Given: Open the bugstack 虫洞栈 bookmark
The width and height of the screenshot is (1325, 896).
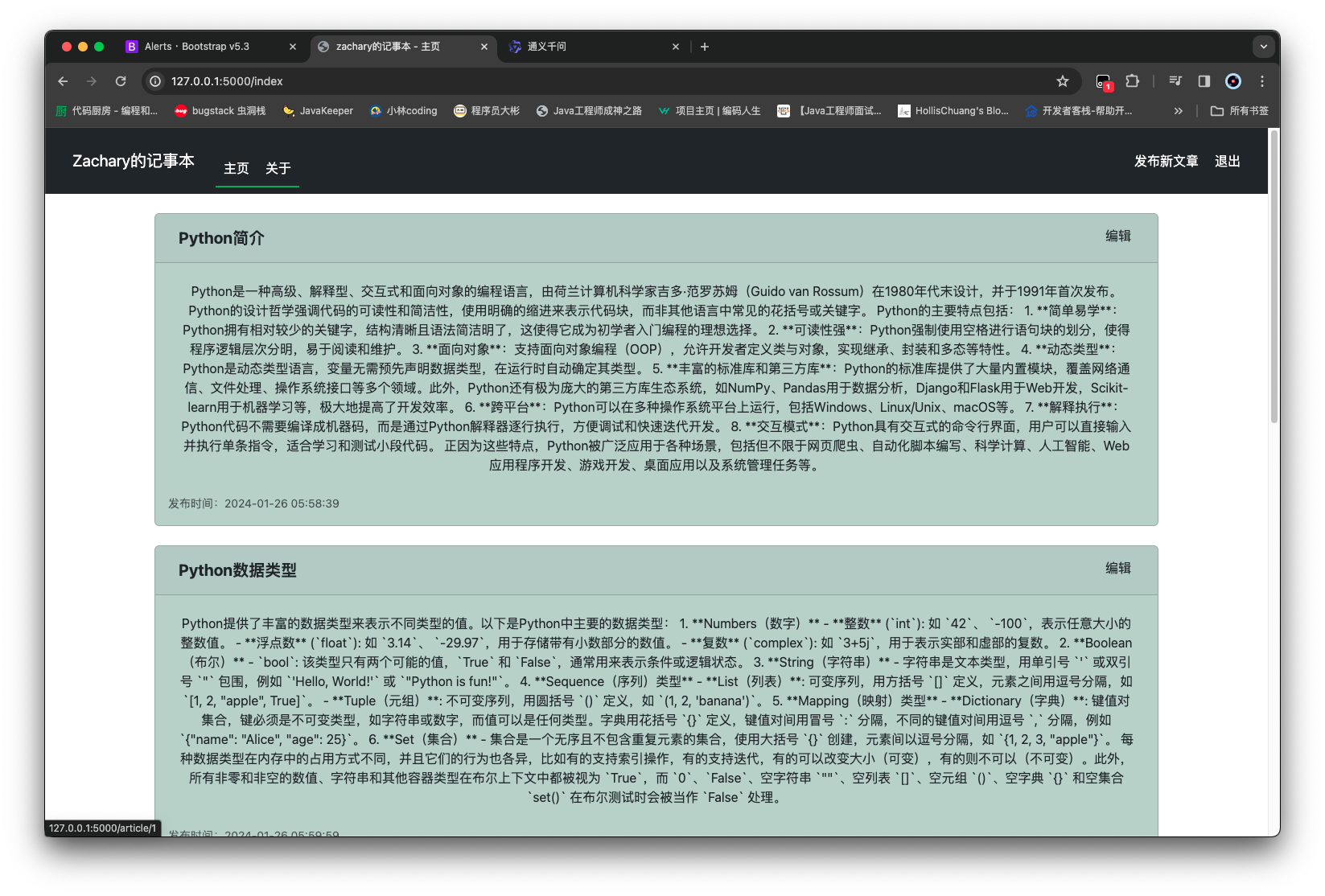Looking at the screenshot, I should pos(220,111).
